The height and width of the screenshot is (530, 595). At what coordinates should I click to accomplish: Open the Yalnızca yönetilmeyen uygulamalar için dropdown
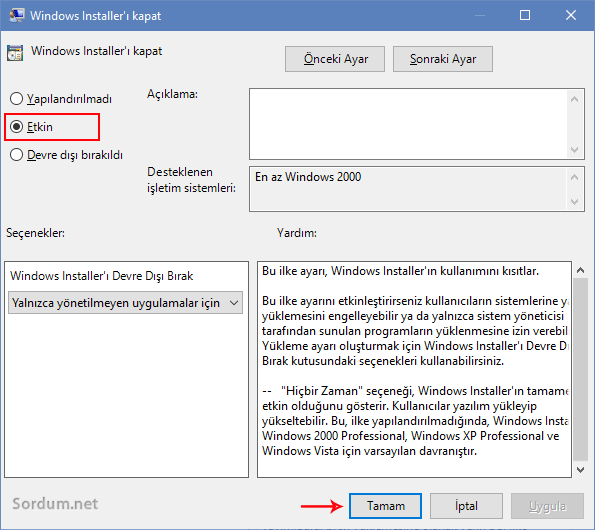125,303
